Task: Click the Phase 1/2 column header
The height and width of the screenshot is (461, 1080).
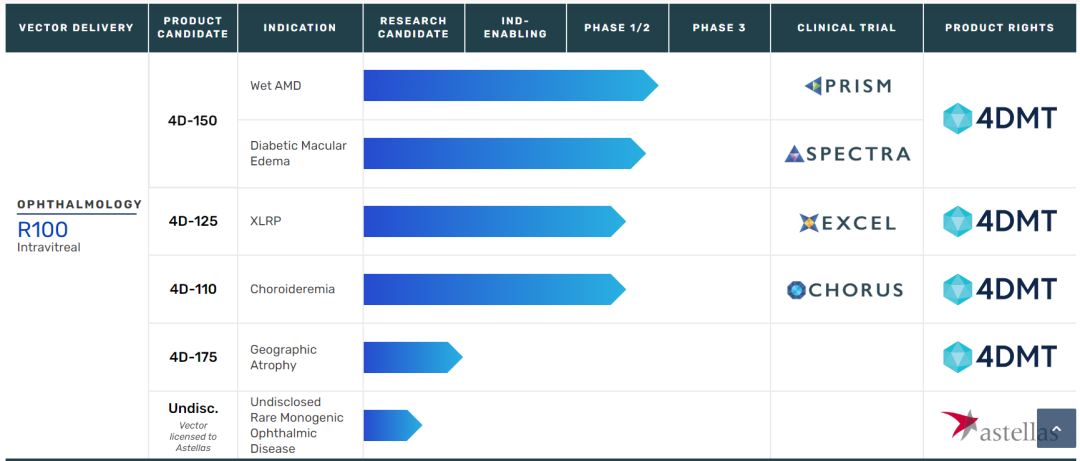Action: (x=617, y=28)
